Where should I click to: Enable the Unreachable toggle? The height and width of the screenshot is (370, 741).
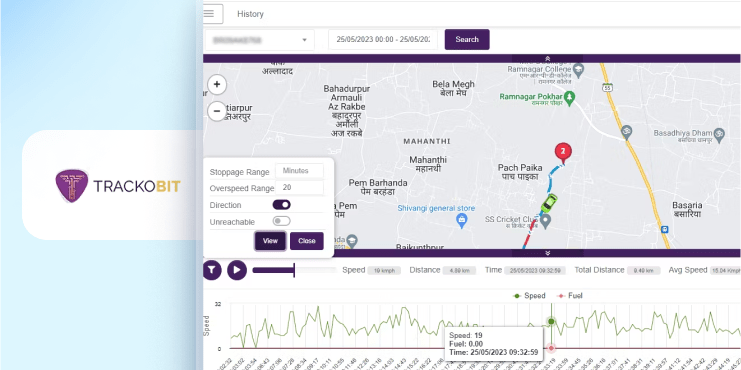tap(282, 221)
